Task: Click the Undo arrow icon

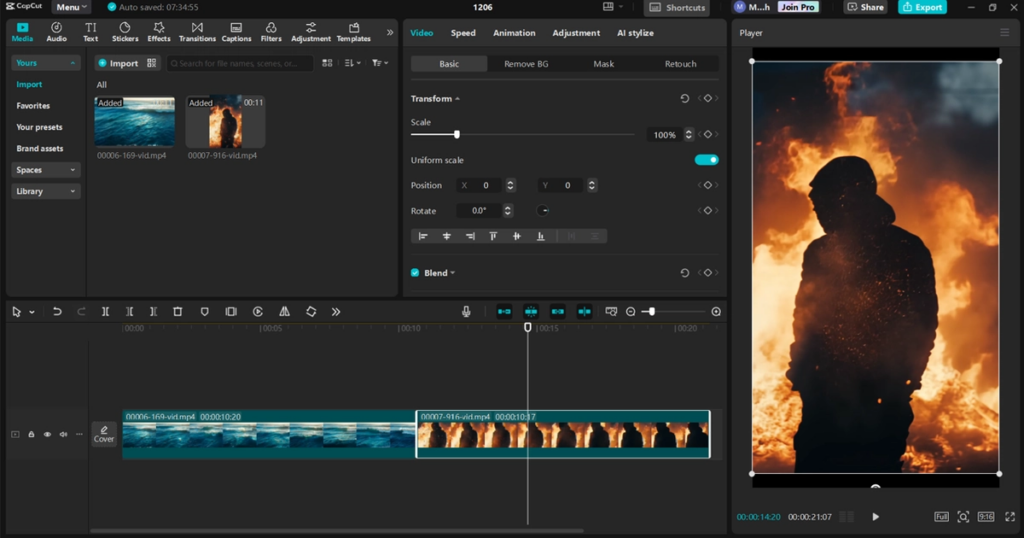Action: click(57, 311)
